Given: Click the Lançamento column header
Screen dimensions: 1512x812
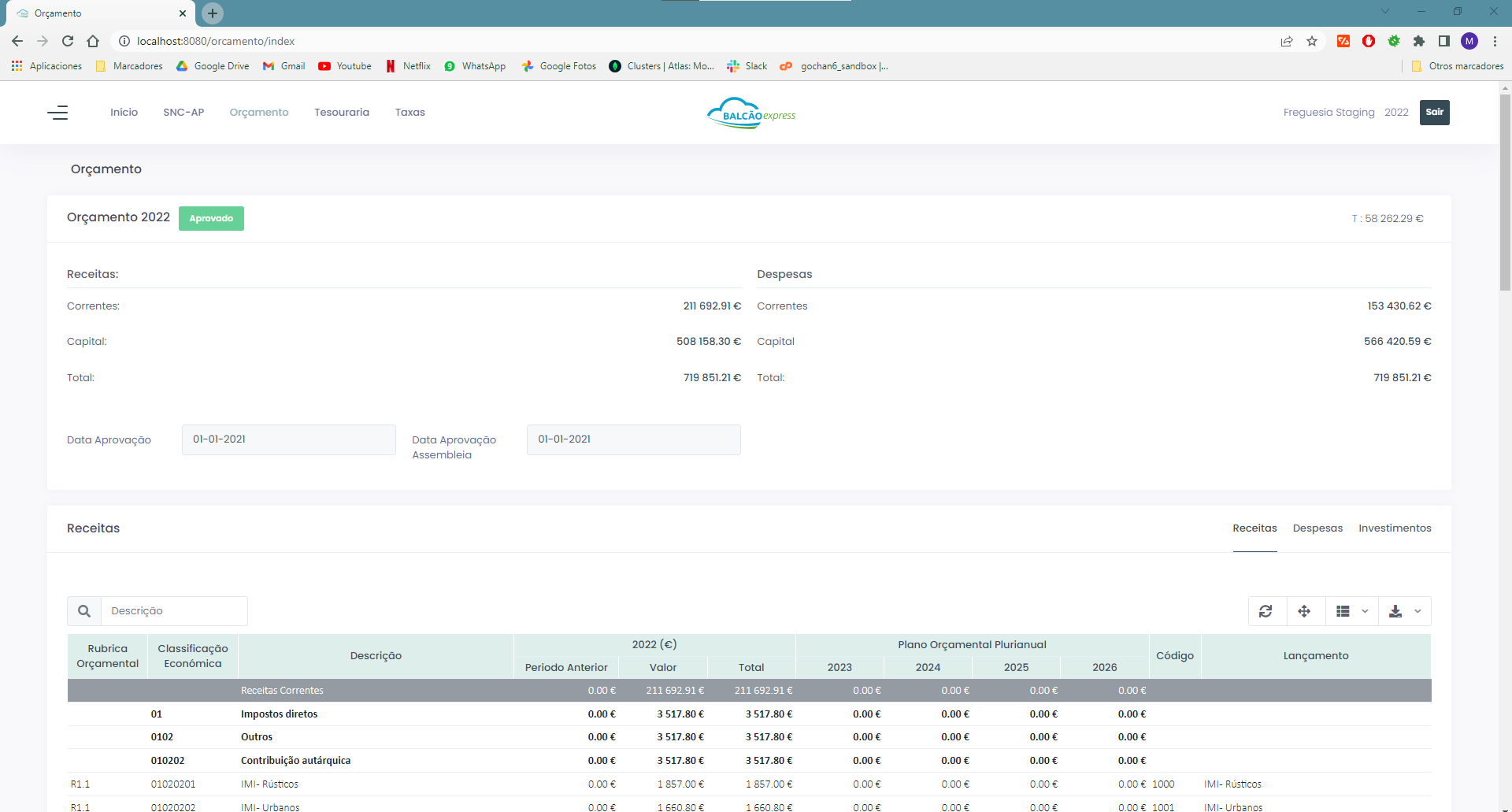Looking at the screenshot, I should point(1316,656).
